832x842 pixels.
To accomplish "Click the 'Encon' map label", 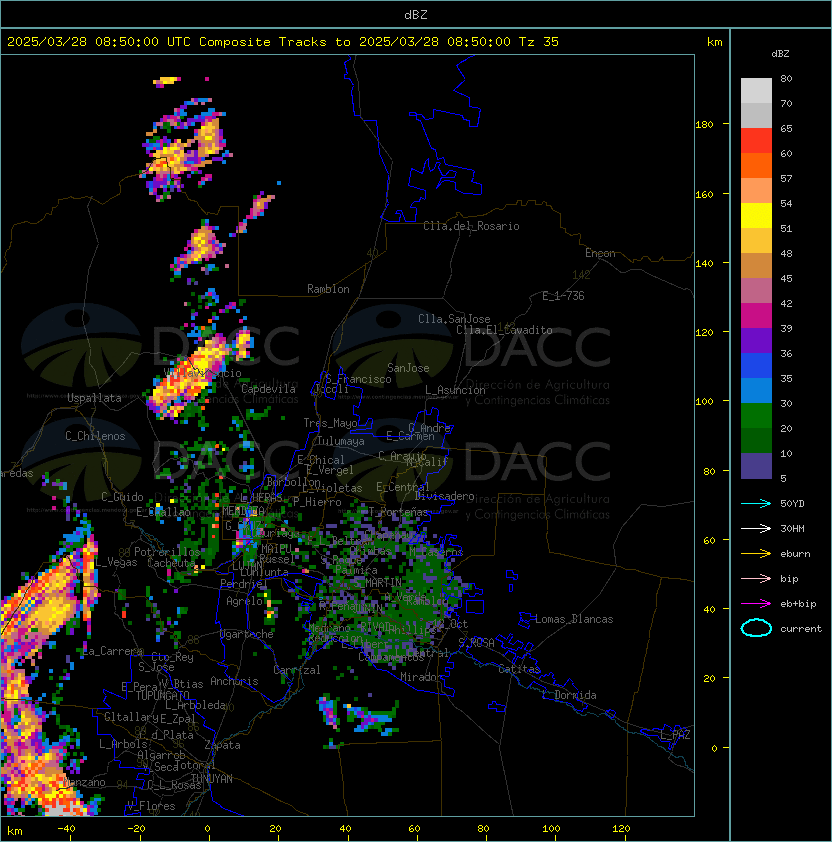I will click(600, 253).
